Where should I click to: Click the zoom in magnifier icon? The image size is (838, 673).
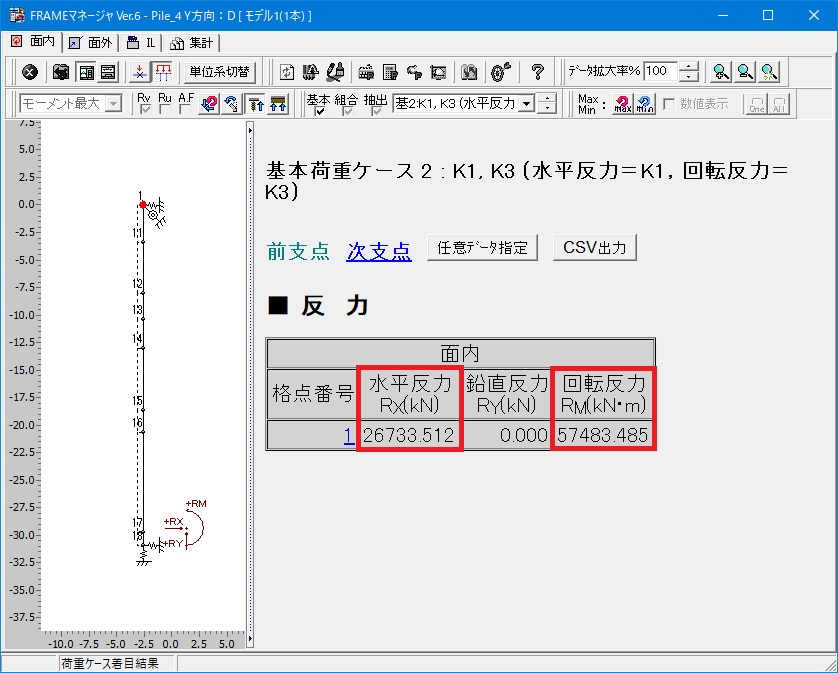[x=719, y=72]
